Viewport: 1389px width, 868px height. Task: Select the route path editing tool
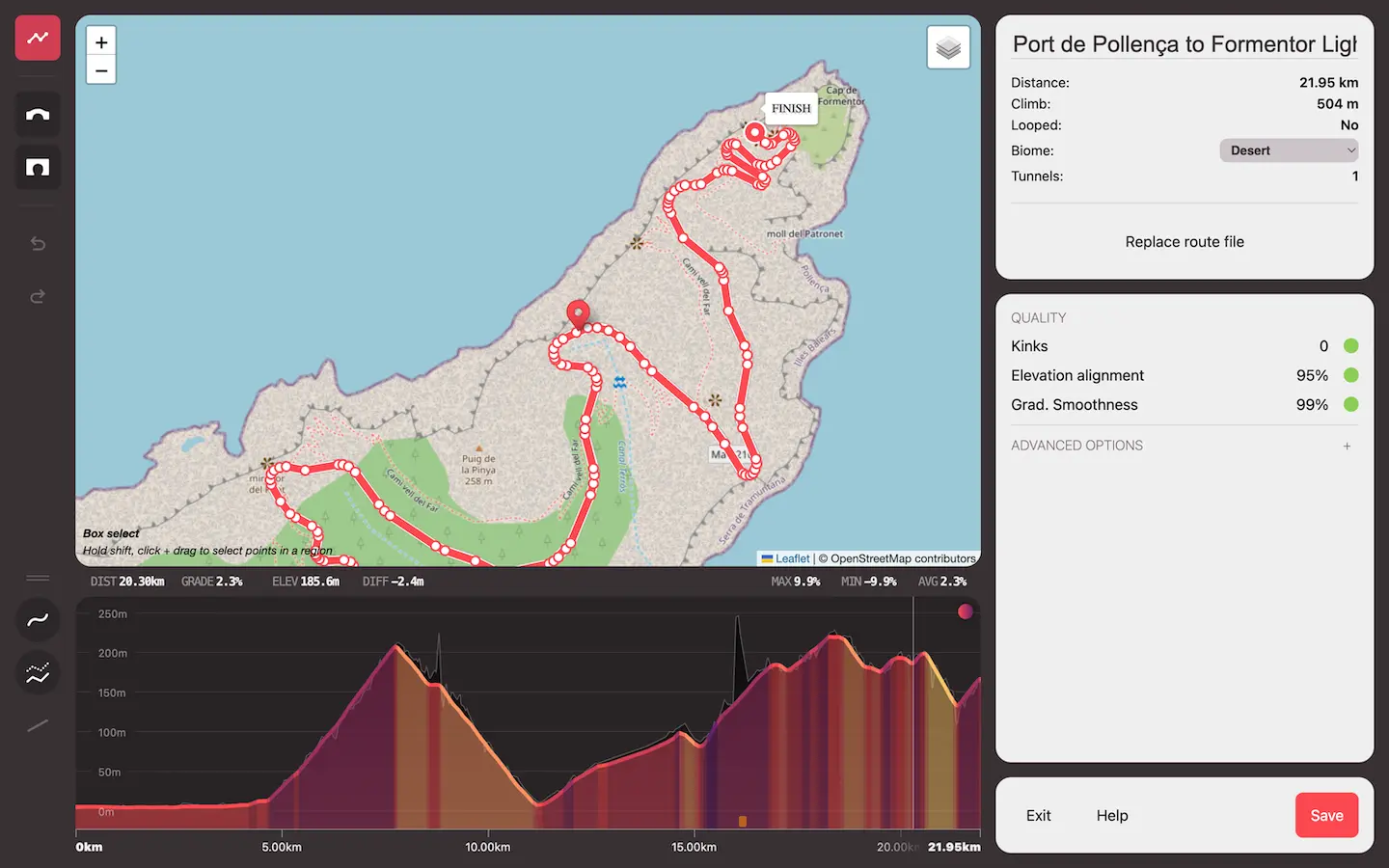pos(38,39)
